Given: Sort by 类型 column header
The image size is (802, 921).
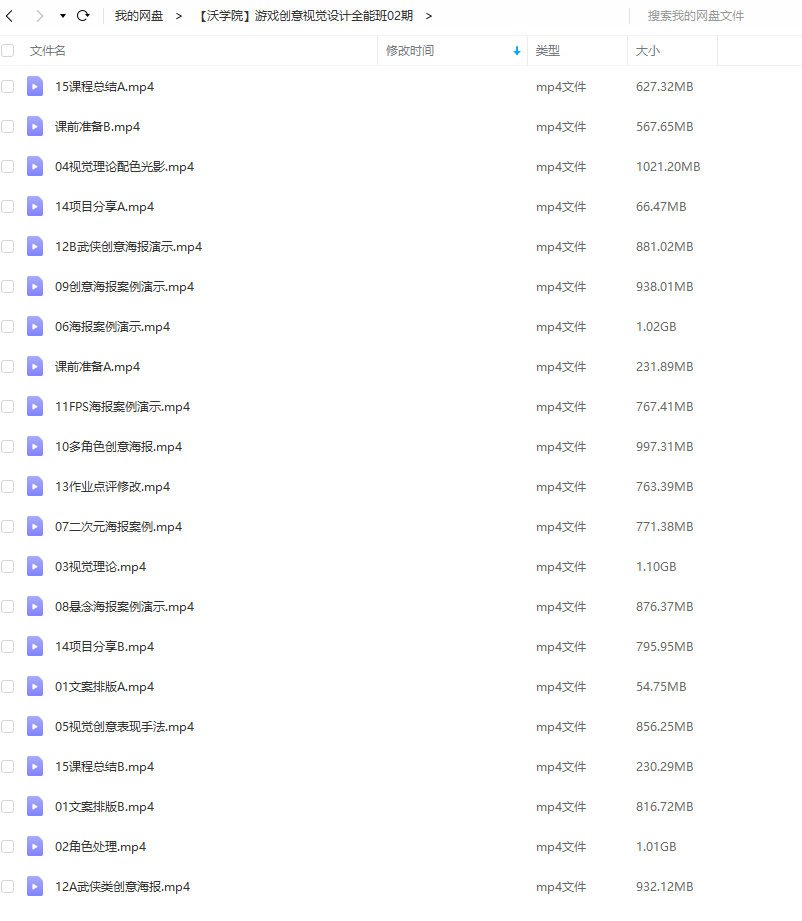Looking at the screenshot, I should pos(548,51).
